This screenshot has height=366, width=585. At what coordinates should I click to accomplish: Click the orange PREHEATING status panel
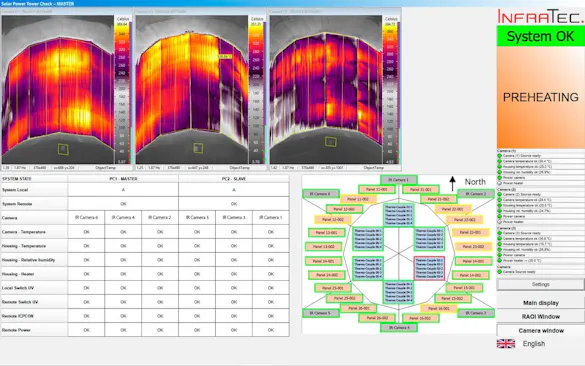(x=541, y=97)
